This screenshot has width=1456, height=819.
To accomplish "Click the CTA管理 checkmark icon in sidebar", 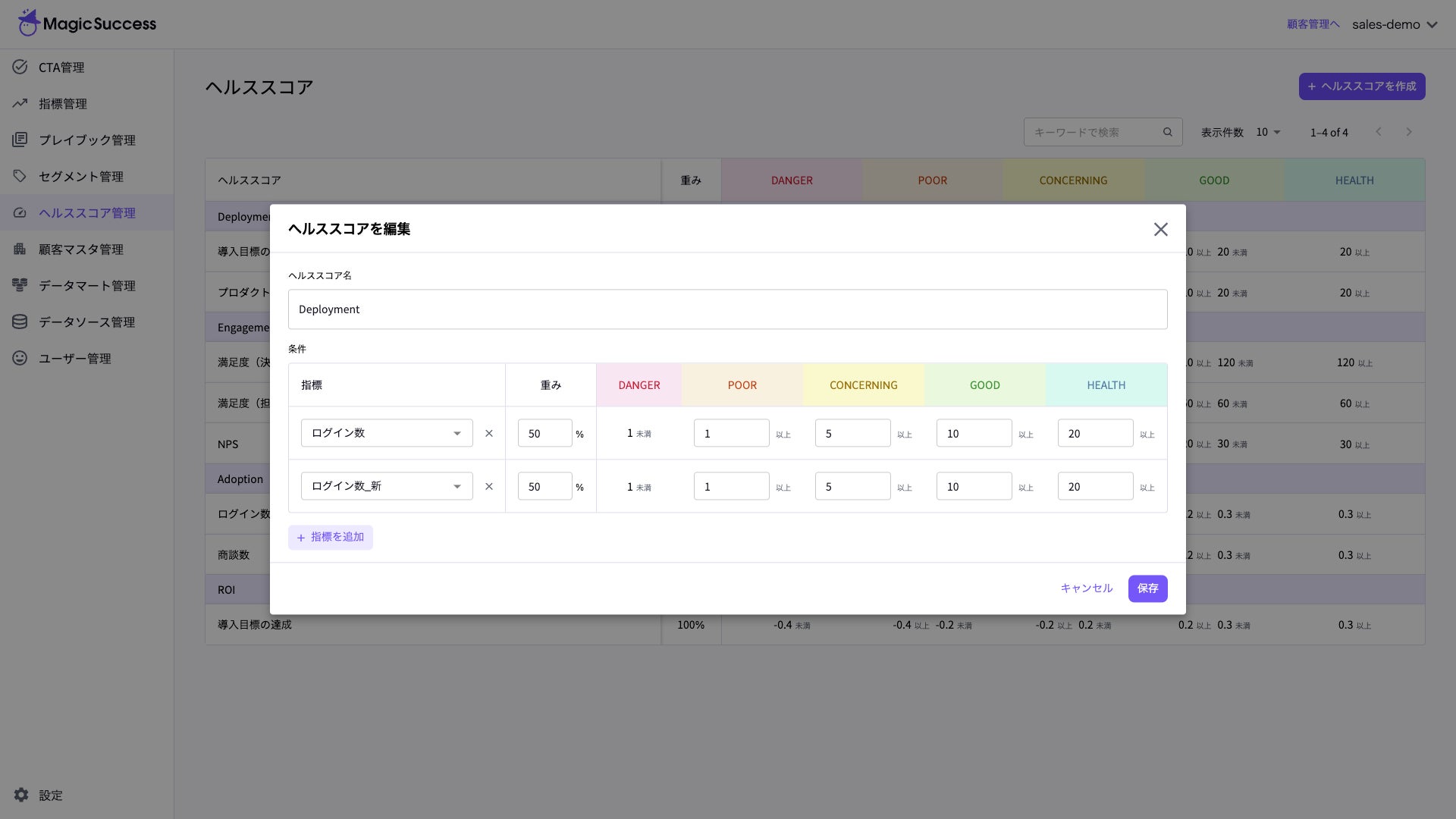I will point(20,67).
